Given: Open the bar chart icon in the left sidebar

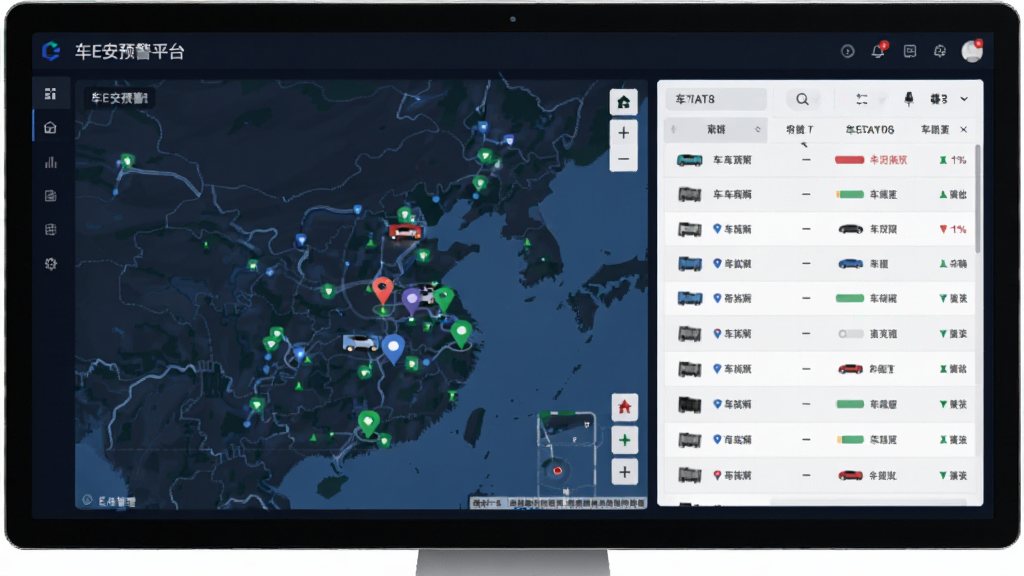Looking at the screenshot, I should pos(50,162).
